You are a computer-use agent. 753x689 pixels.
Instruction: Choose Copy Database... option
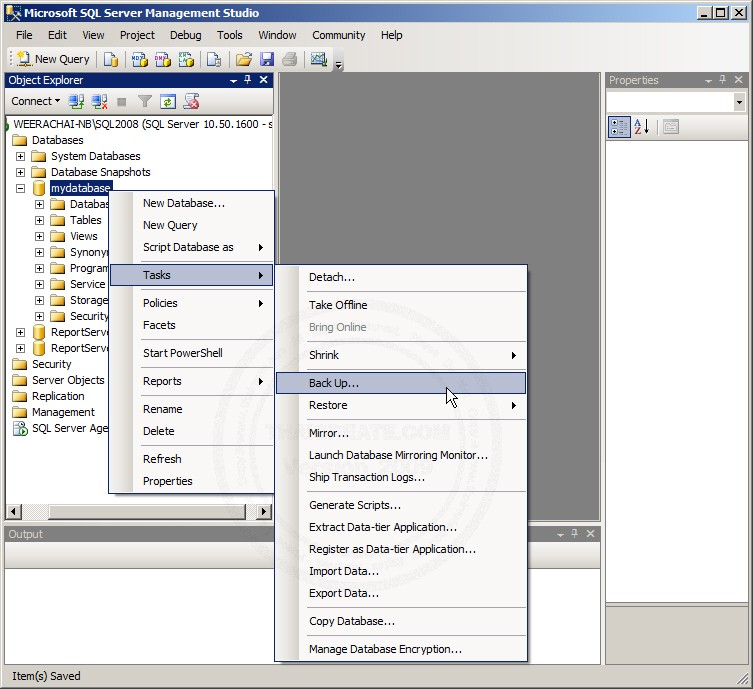[401, 621]
